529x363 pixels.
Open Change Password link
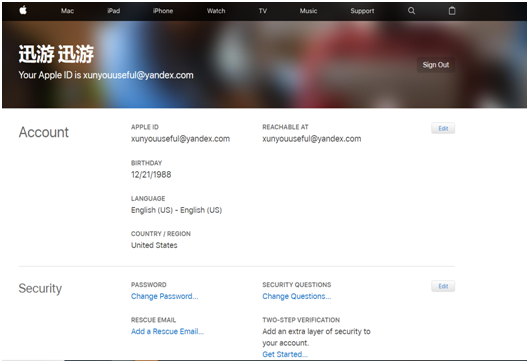tap(164, 296)
